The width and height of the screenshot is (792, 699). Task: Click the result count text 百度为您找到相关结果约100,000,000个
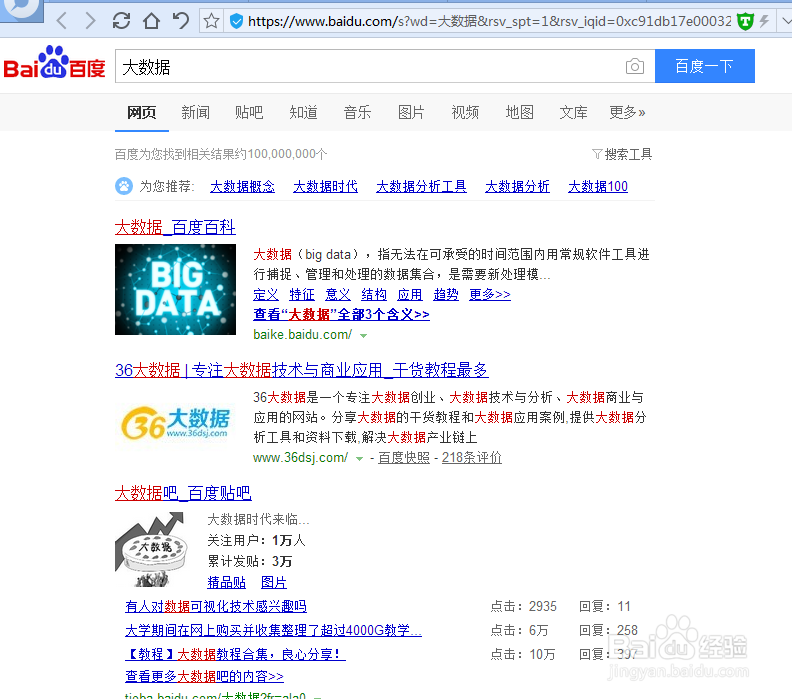(221, 154)
